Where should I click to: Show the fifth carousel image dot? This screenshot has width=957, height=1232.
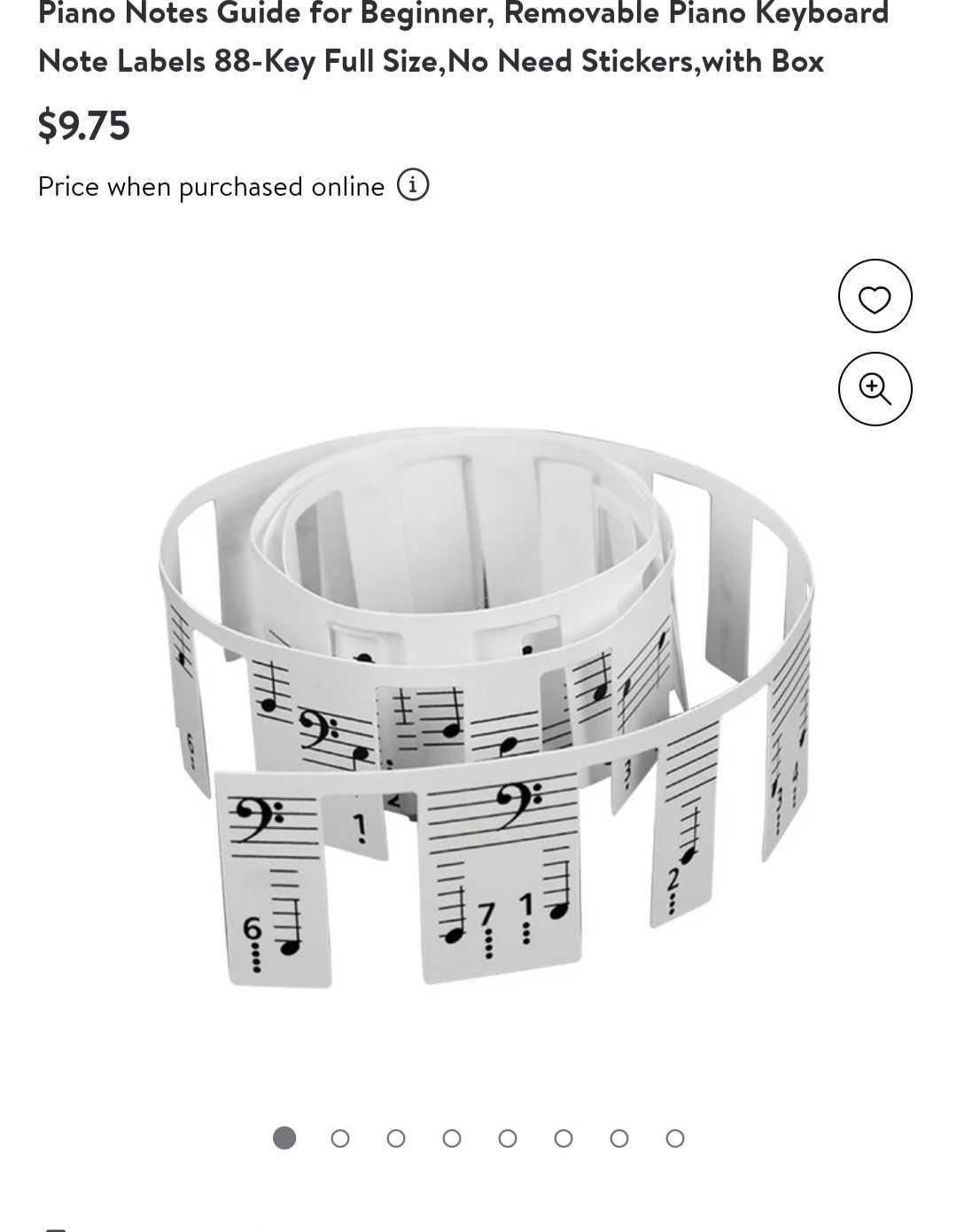[508, 1138]
